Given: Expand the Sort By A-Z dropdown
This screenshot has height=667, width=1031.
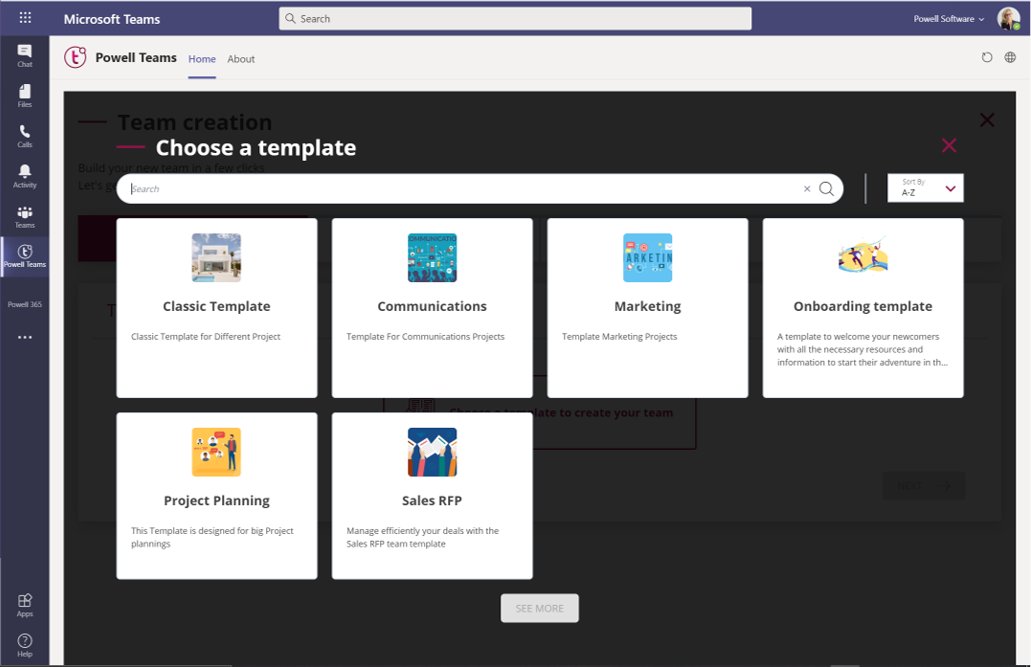Looking at the screenshot, I should tap(925, 188).
